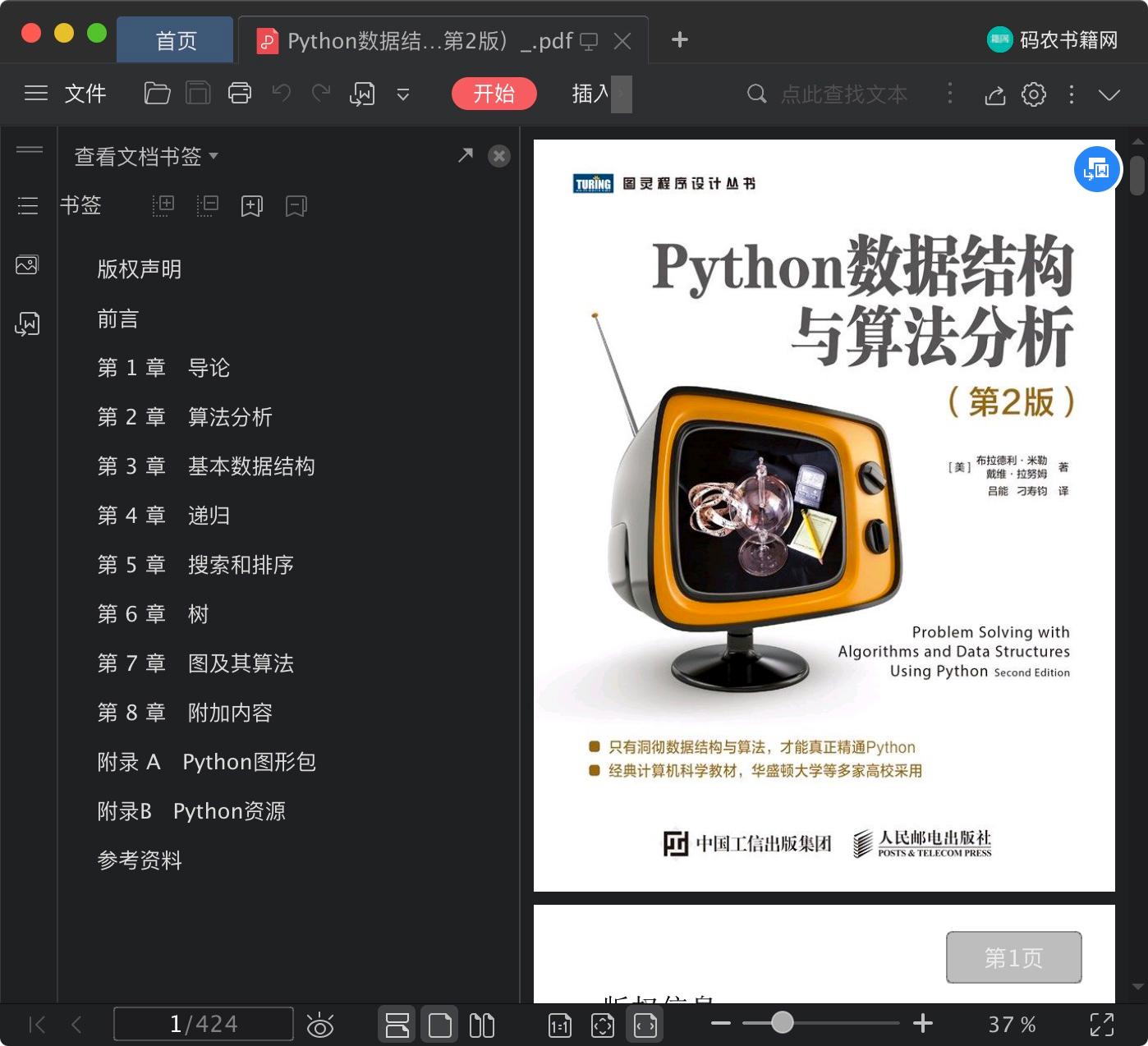Open a new tab with plus button
Image resolution: width=1148 pixels, height=1046 pixels.
tap(680, 39)
